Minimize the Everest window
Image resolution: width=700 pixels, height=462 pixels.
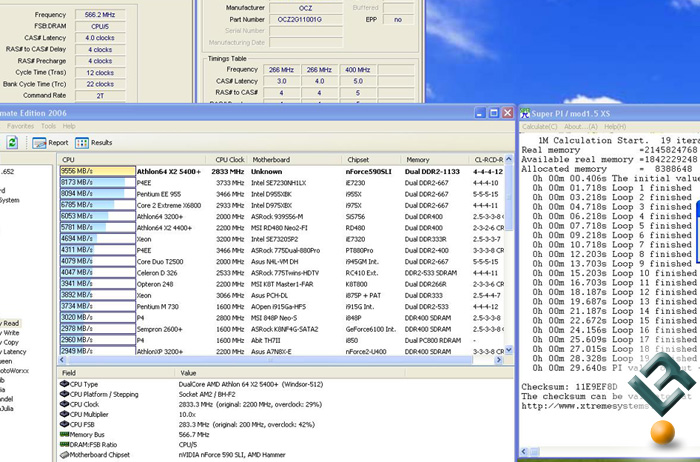click(480, 113)
